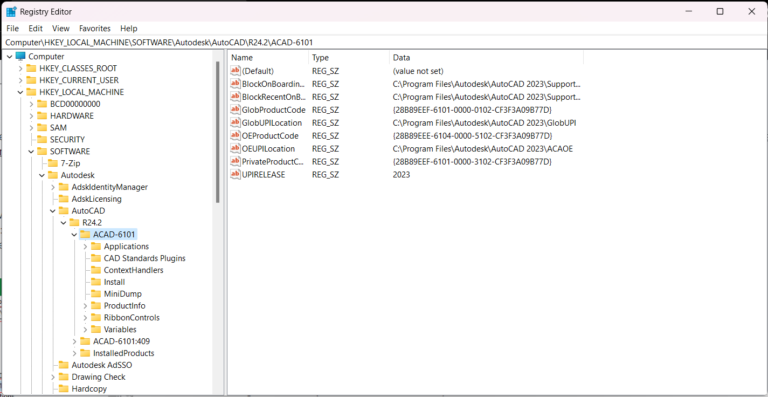The height and width of the screenshot is (397, 768).
Task: Maximize the Registry Editor window
Action: tap(720, 11)
